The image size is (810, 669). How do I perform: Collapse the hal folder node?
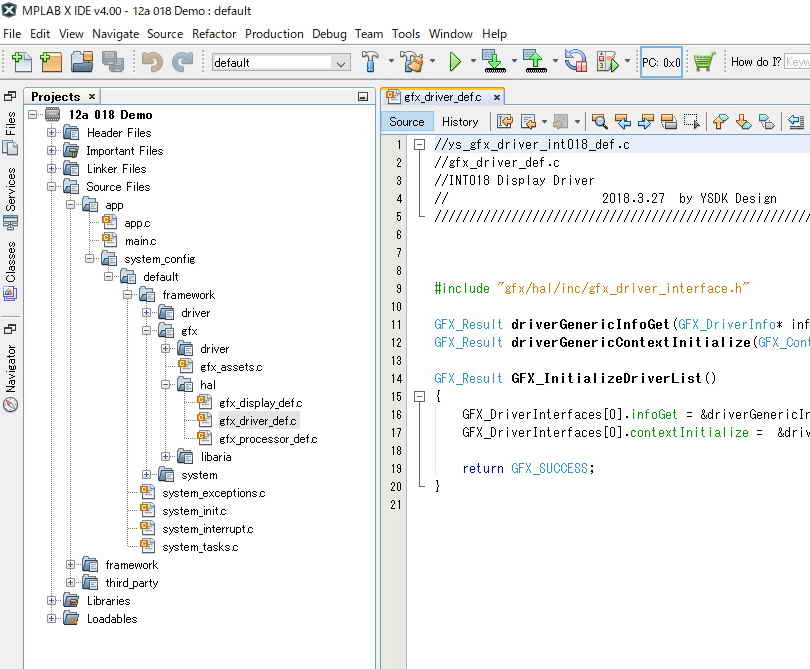165,385
